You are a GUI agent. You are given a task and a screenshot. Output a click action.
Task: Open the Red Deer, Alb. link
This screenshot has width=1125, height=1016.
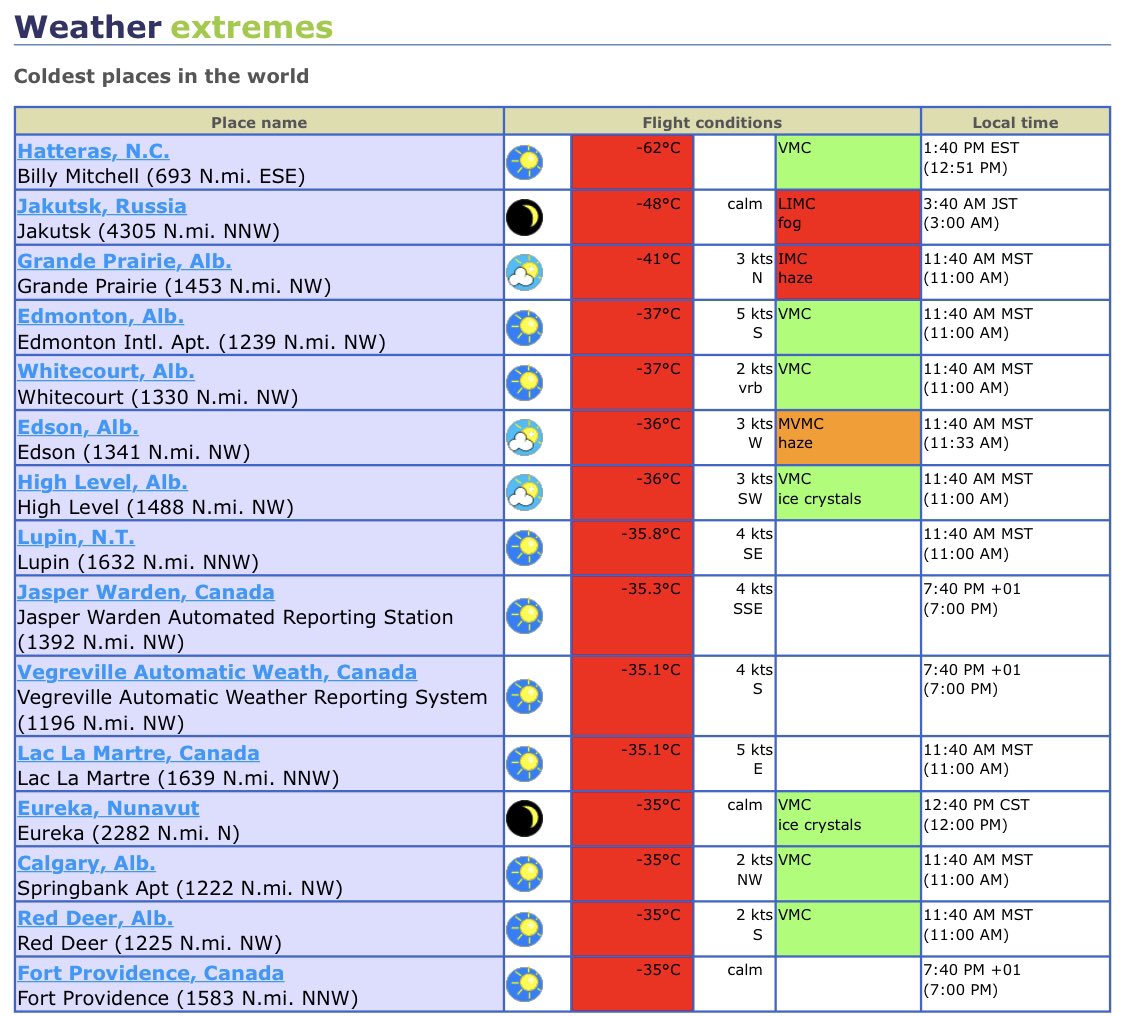[x=95, y=918]
